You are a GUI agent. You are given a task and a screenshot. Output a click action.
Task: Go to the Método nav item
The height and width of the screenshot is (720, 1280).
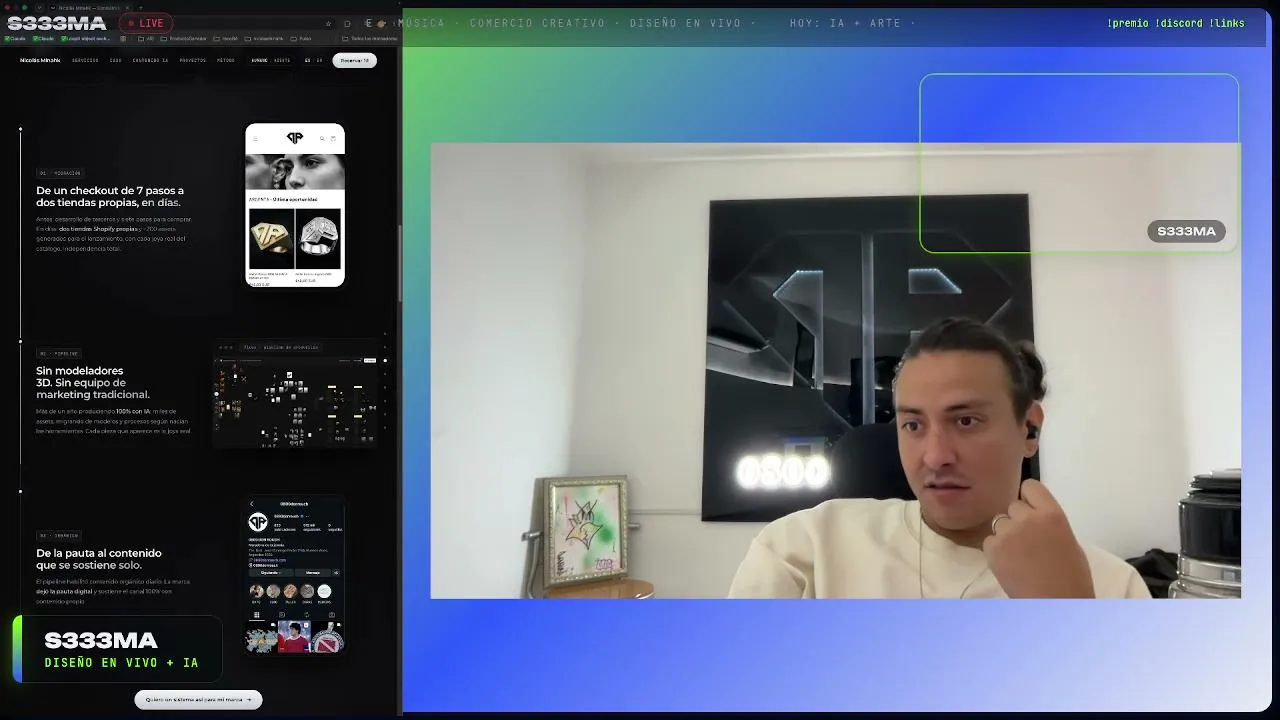click(226, 60)
